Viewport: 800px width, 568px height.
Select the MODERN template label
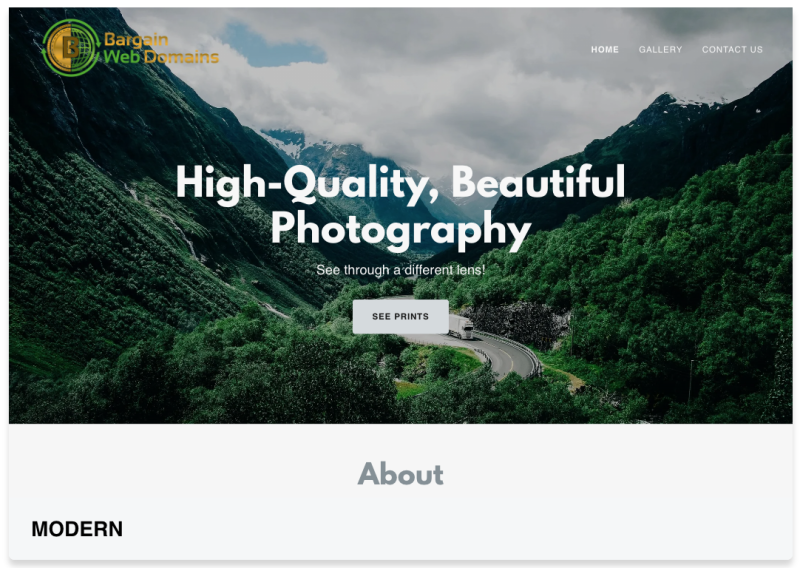[77, 529]
